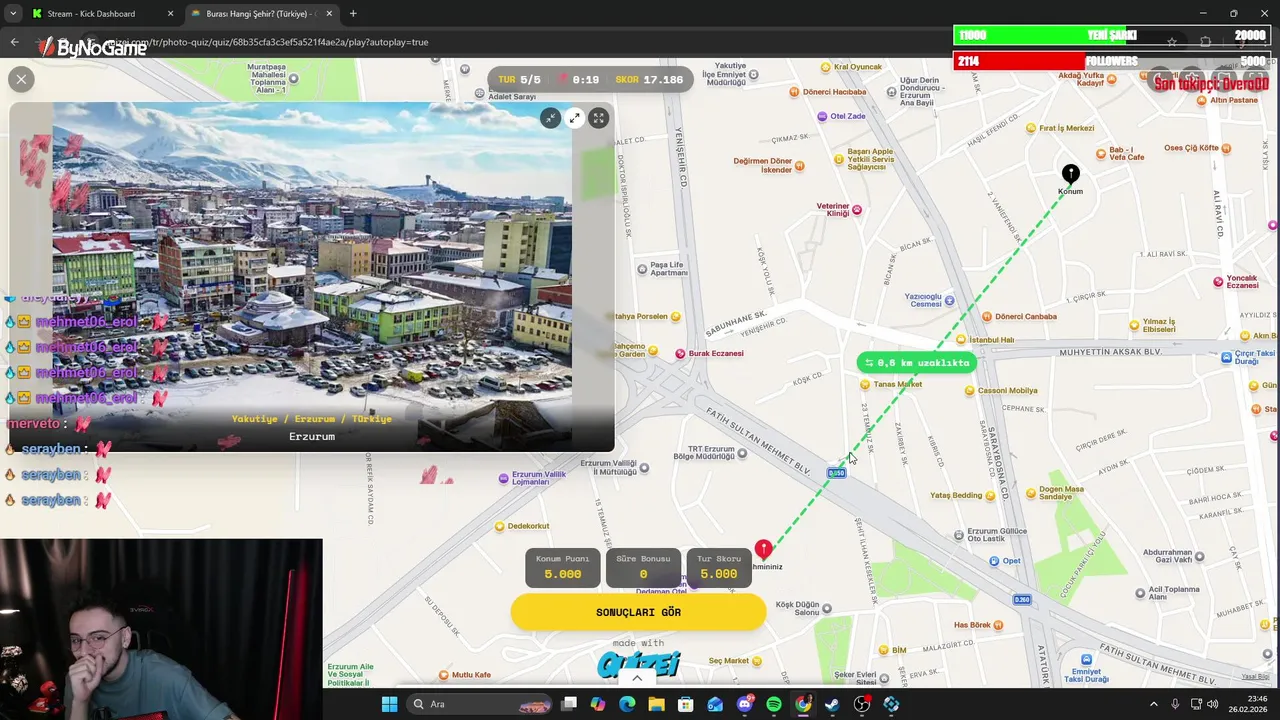Click the Dönerci Canbaba map marker

pos(988,317)
